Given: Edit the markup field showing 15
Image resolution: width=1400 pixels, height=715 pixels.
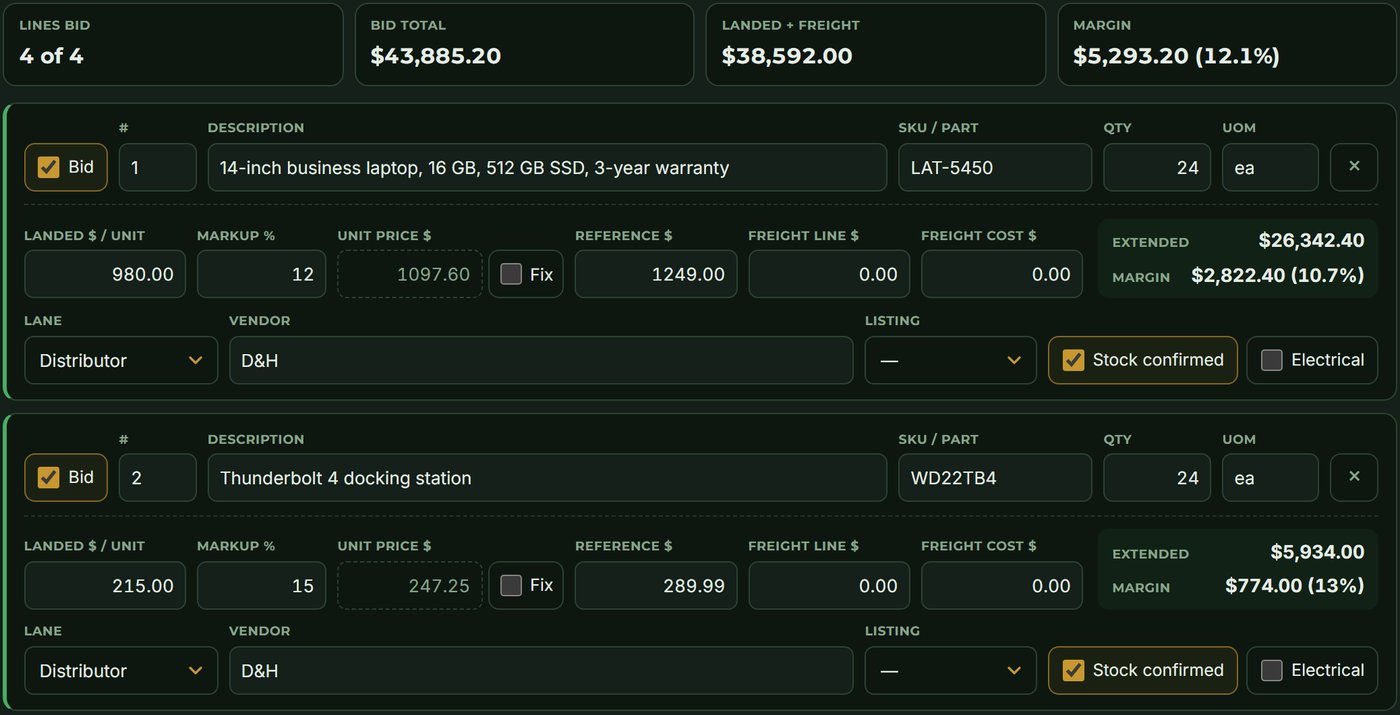Looking at the screenshot, I should pos(261,585).
